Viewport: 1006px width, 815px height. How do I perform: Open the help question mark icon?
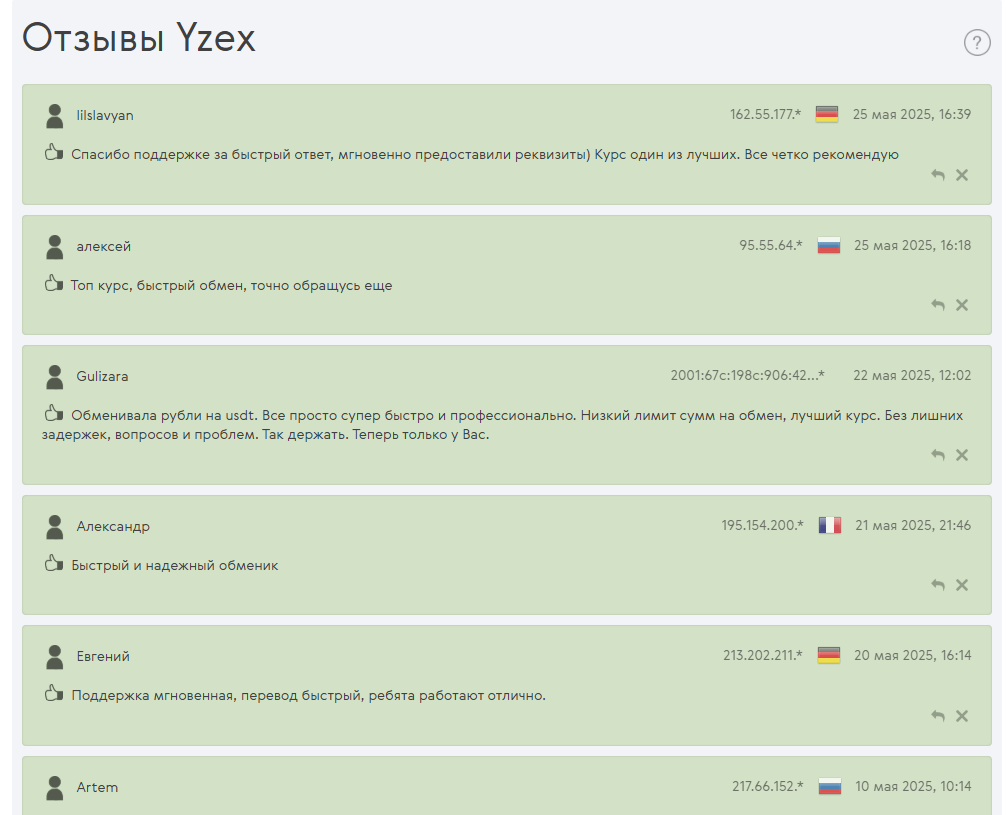point(976,43)
